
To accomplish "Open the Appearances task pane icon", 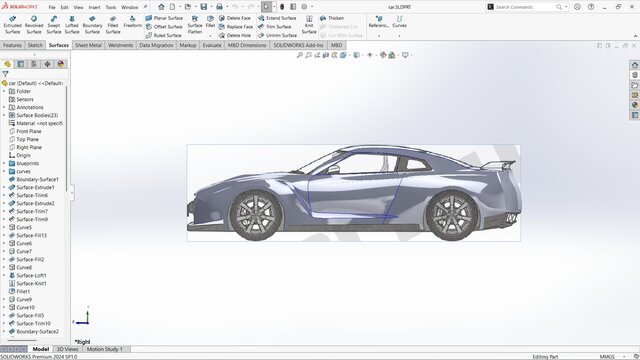I will (635, 105).
